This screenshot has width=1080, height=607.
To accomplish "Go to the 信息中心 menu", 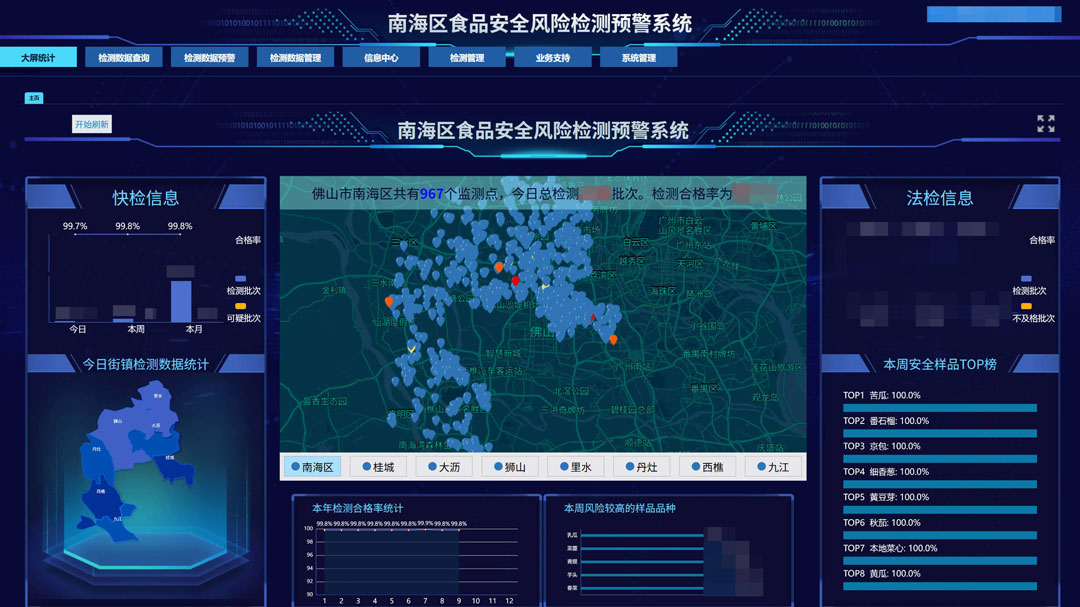I will (x=381, y=58).
